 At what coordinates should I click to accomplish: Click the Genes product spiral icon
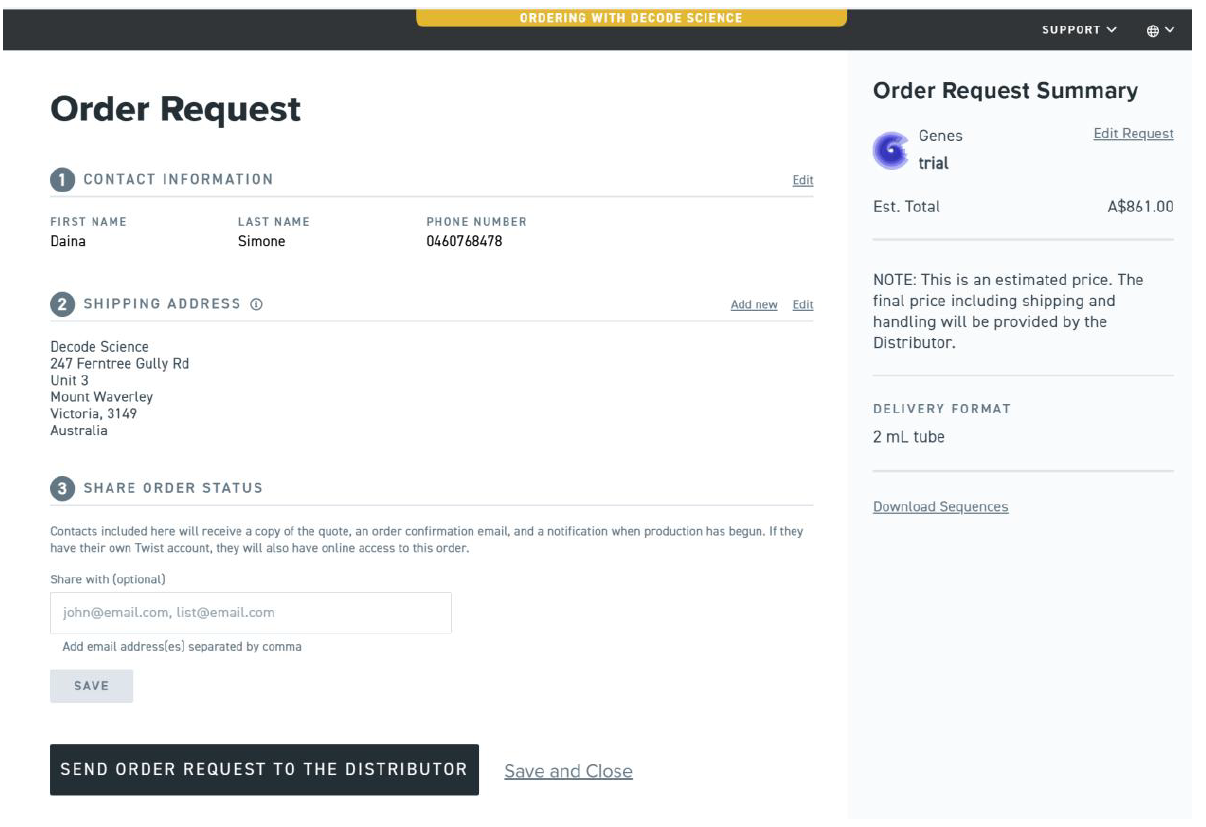pyautogui.click(x=890, y=150)
